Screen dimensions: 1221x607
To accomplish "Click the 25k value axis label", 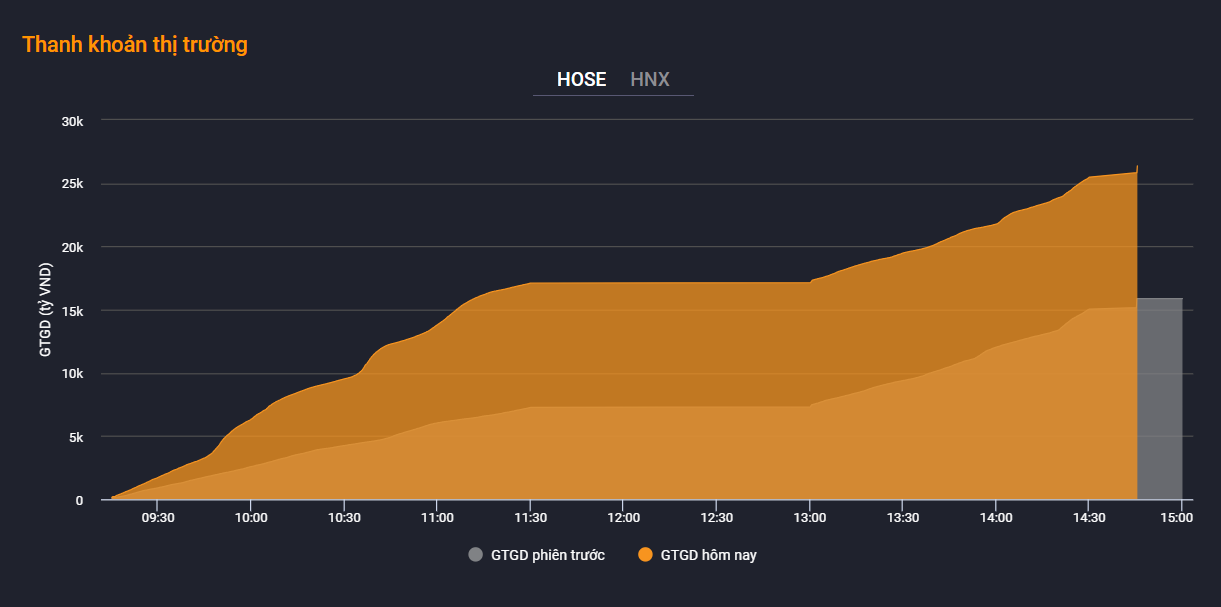I will [72, 184].
